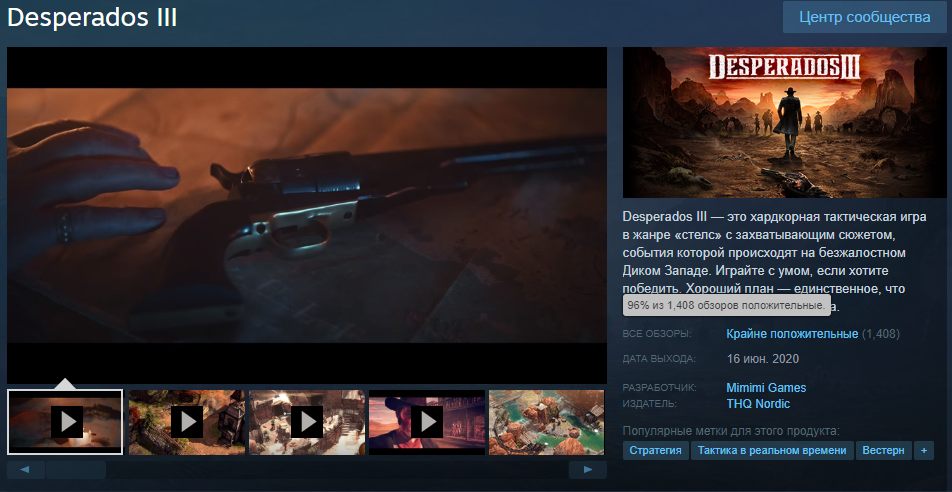Open the Центр сообщества community hub
The image size is (952, 492).
click(x=865, y=17)
